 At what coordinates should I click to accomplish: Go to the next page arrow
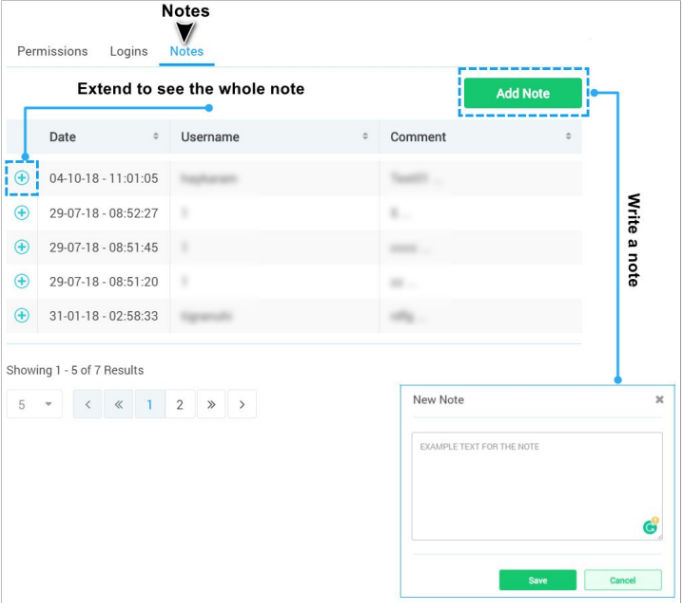pos(242,405)
